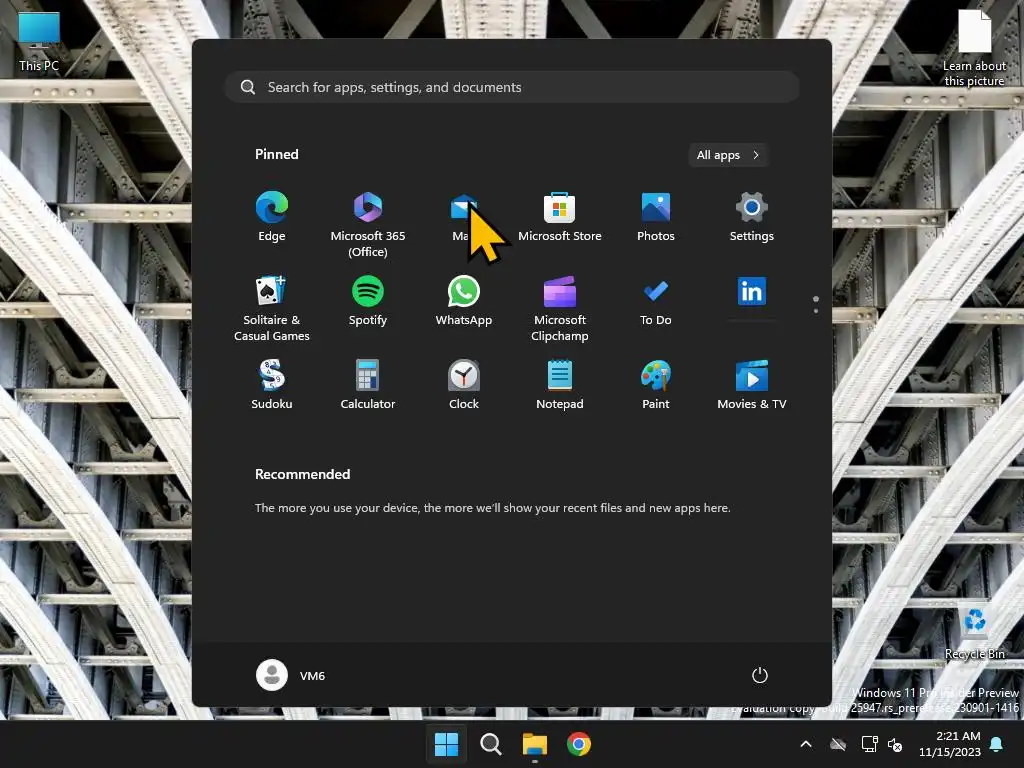Select Recycle Bin on the desktop
This screenshot has height=768, width=1024.
[x=974, y=632]
